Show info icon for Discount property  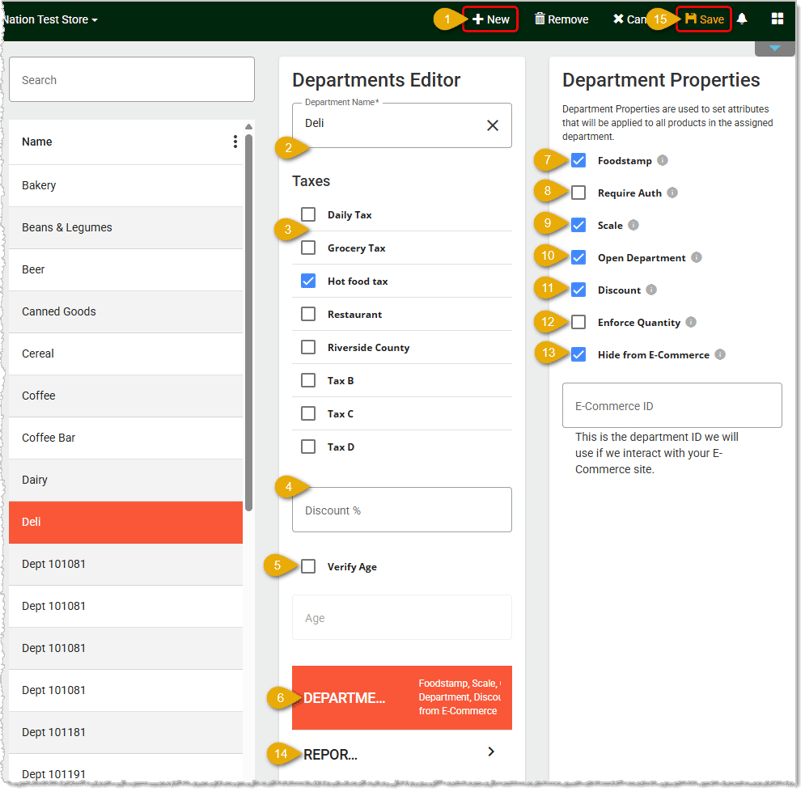[651, 290]
